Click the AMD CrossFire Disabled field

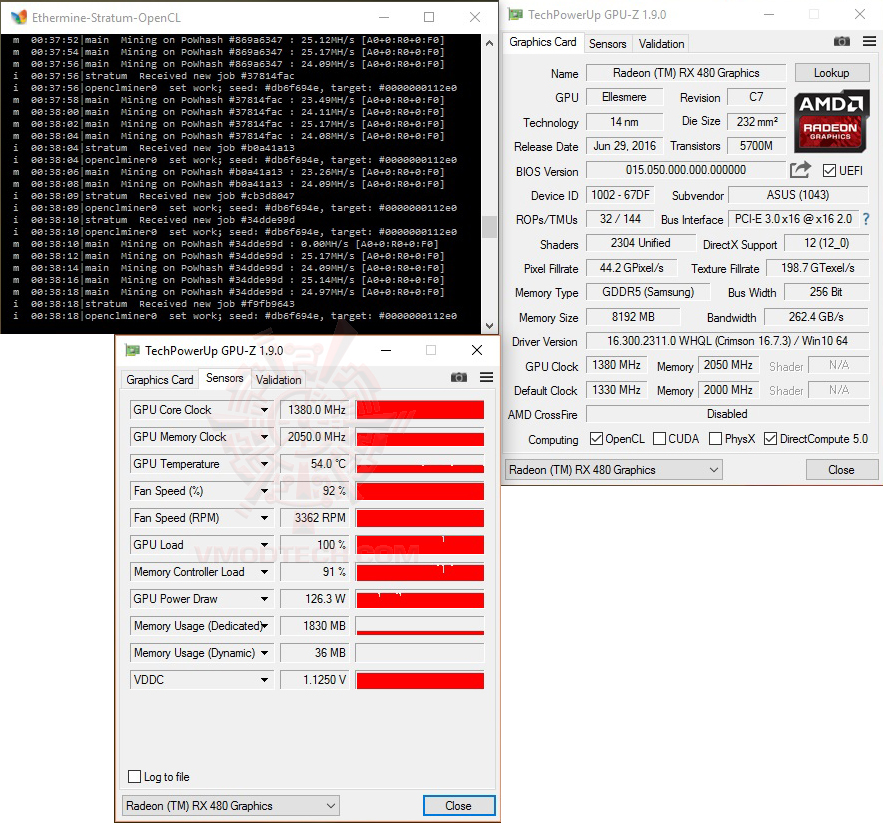click(x=727, y=414)
